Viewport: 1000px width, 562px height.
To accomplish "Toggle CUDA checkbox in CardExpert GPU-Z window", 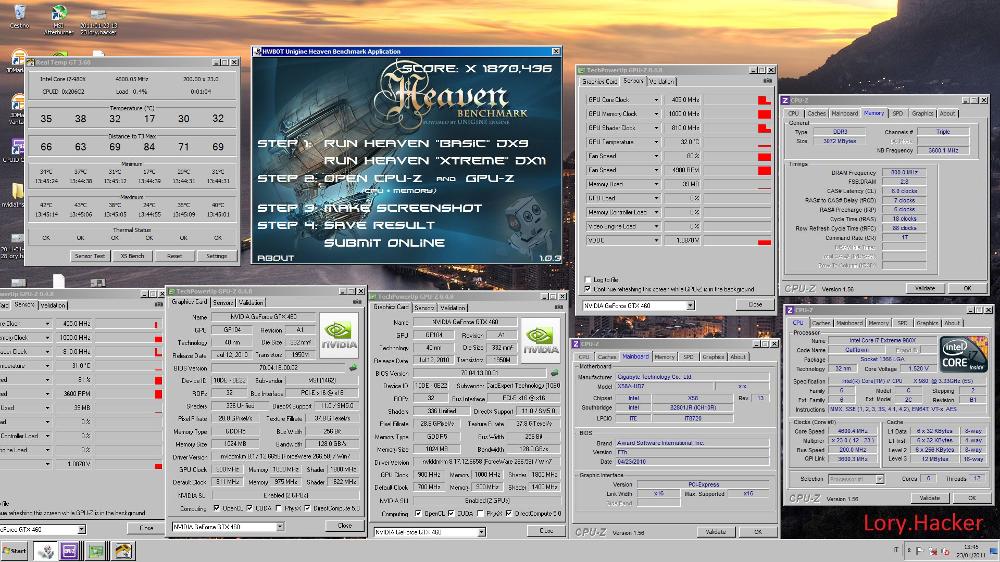I will coord(451,513).
